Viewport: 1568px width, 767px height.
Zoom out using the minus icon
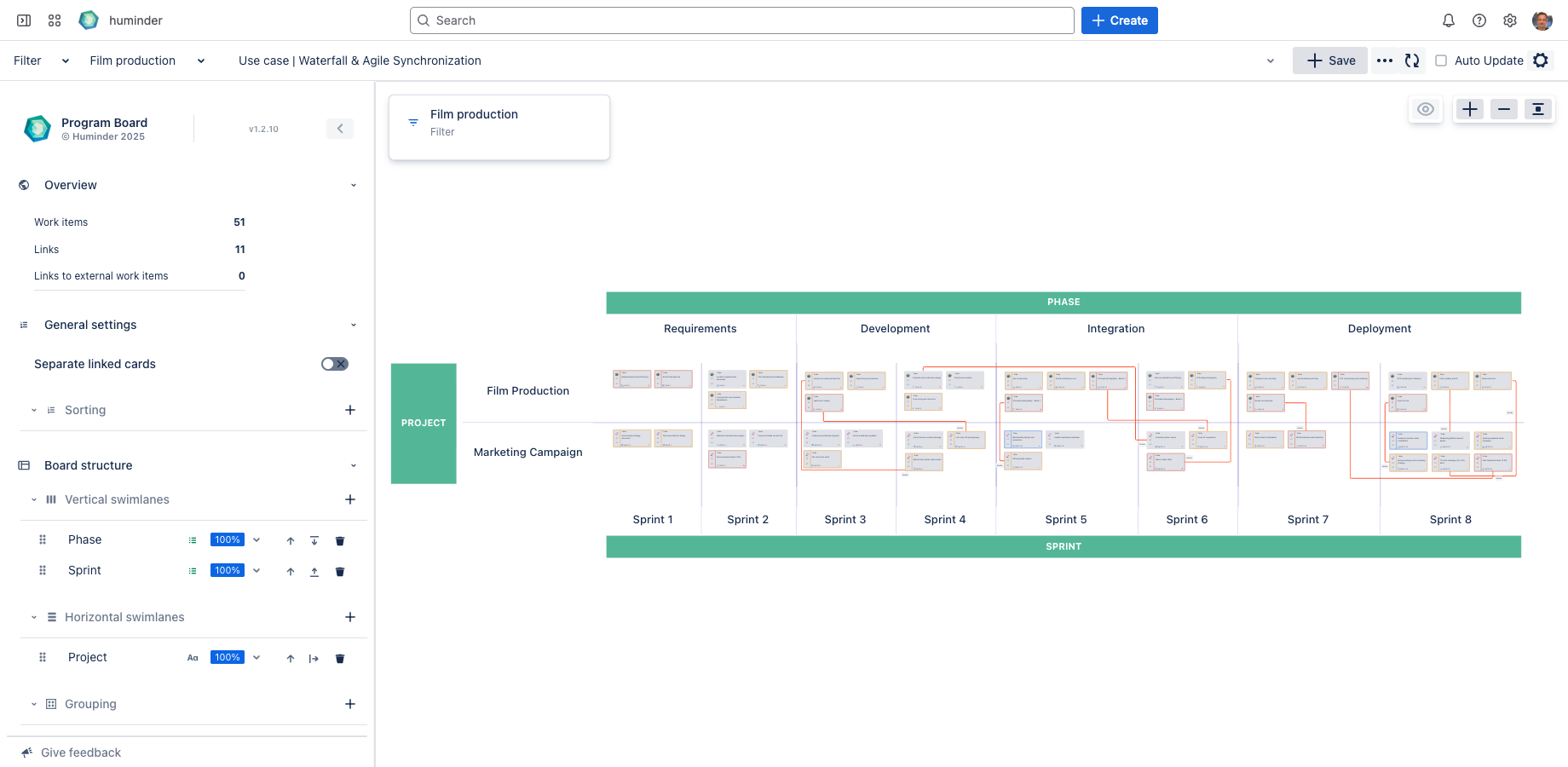tap(1503, 109)
